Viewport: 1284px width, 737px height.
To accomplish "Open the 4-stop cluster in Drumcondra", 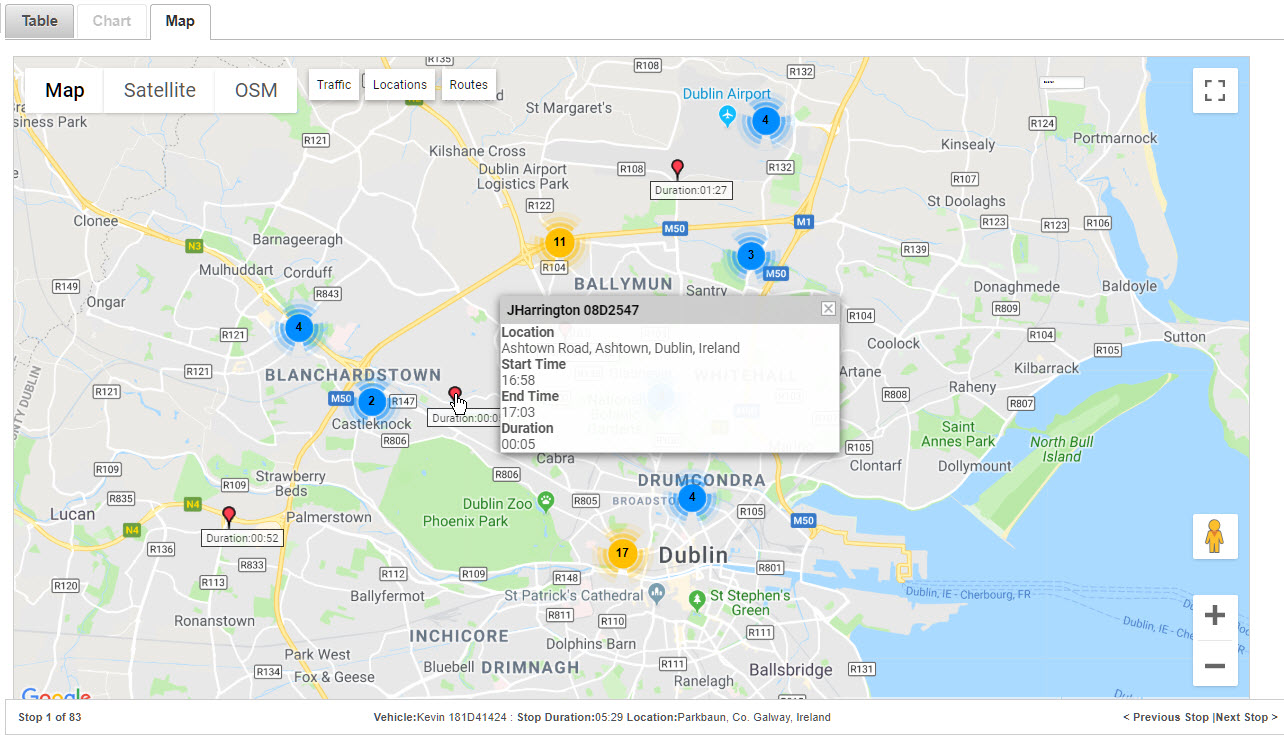I will tap(691, 498).
